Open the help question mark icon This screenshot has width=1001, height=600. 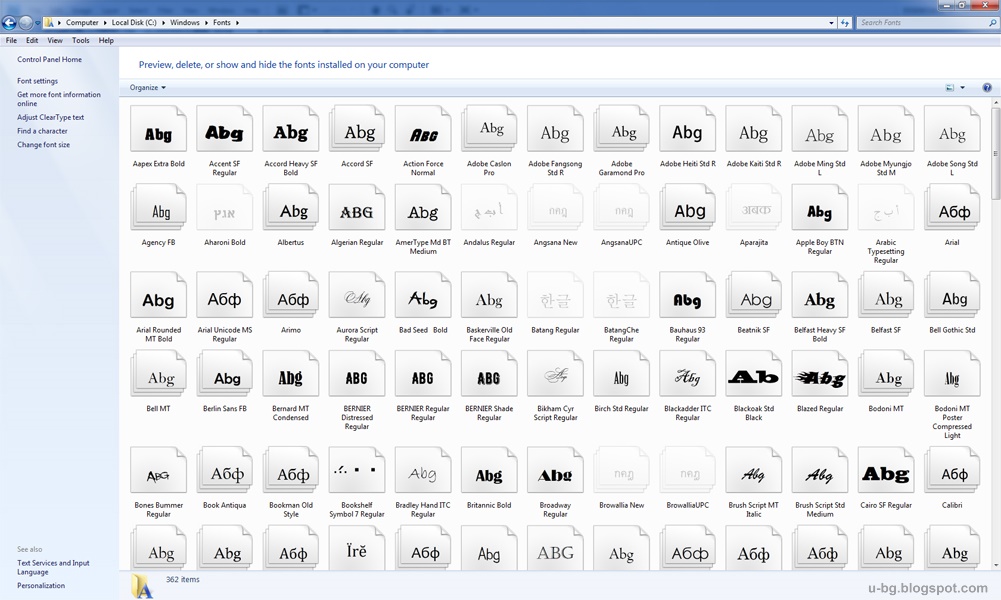click(x=987, y=87)
